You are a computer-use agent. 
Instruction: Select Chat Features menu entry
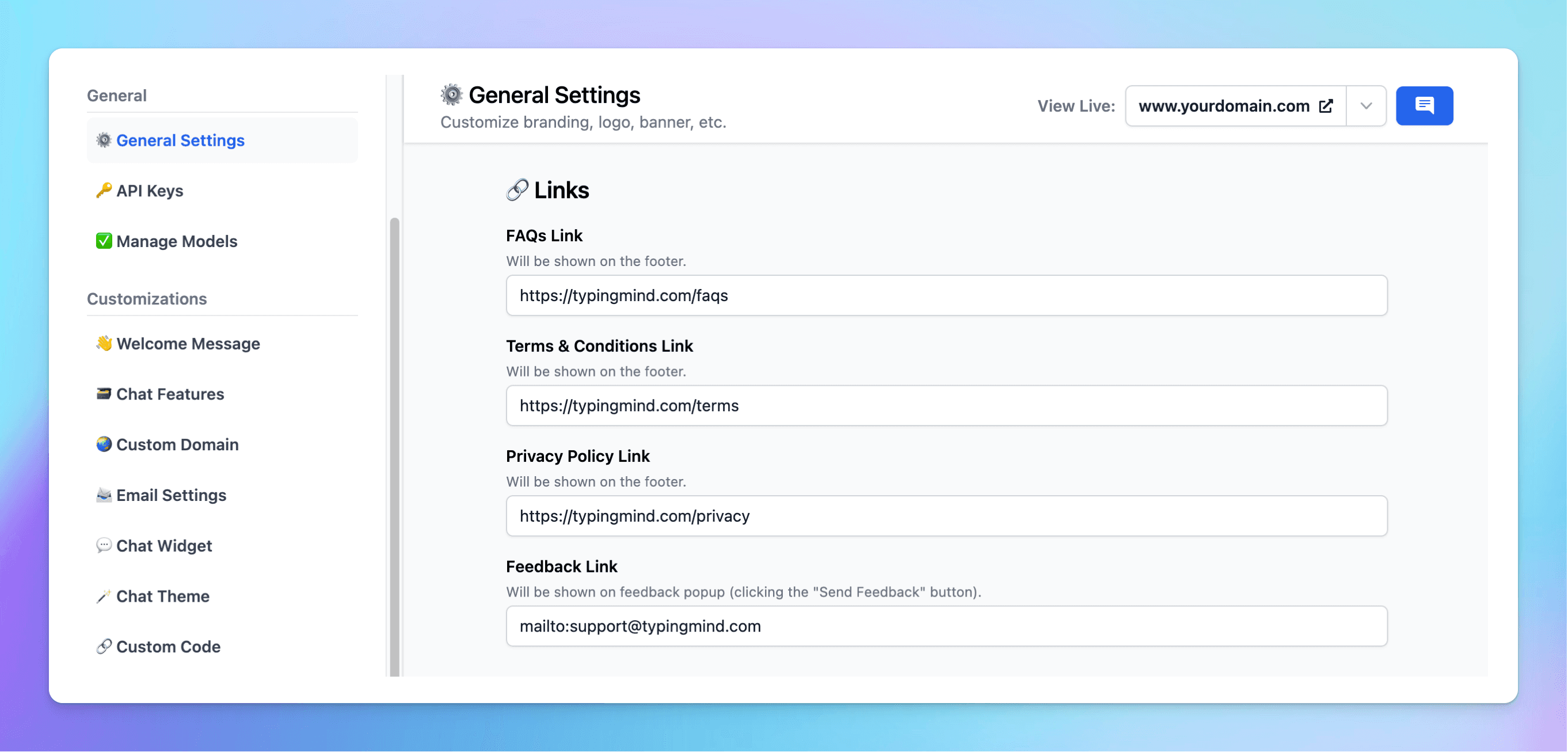[170, 394]
